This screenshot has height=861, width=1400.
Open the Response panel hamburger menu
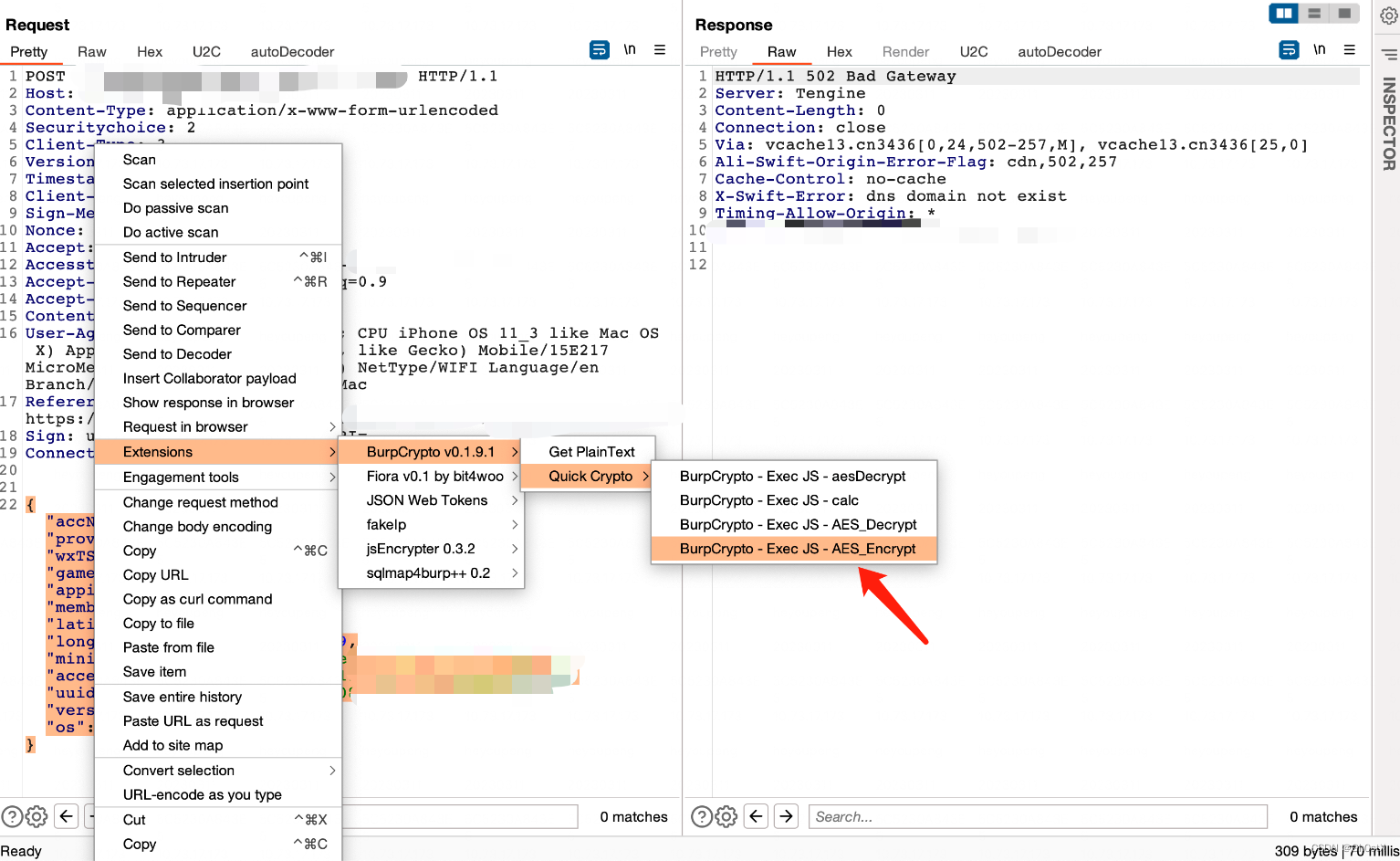[x=1350, y=50]
